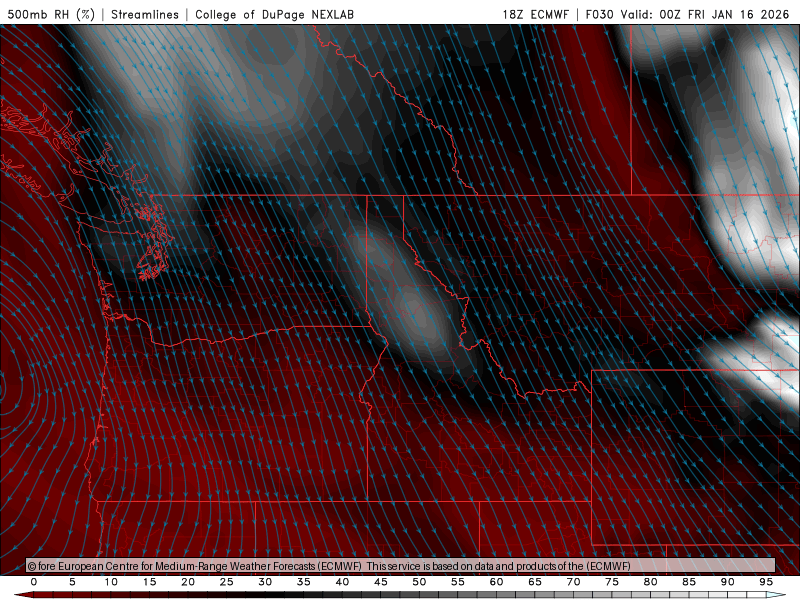Image resolution: width=800 pixels, height=600 pixels.
Task: Select the "15" color scale label
Action: coord(149,582)
